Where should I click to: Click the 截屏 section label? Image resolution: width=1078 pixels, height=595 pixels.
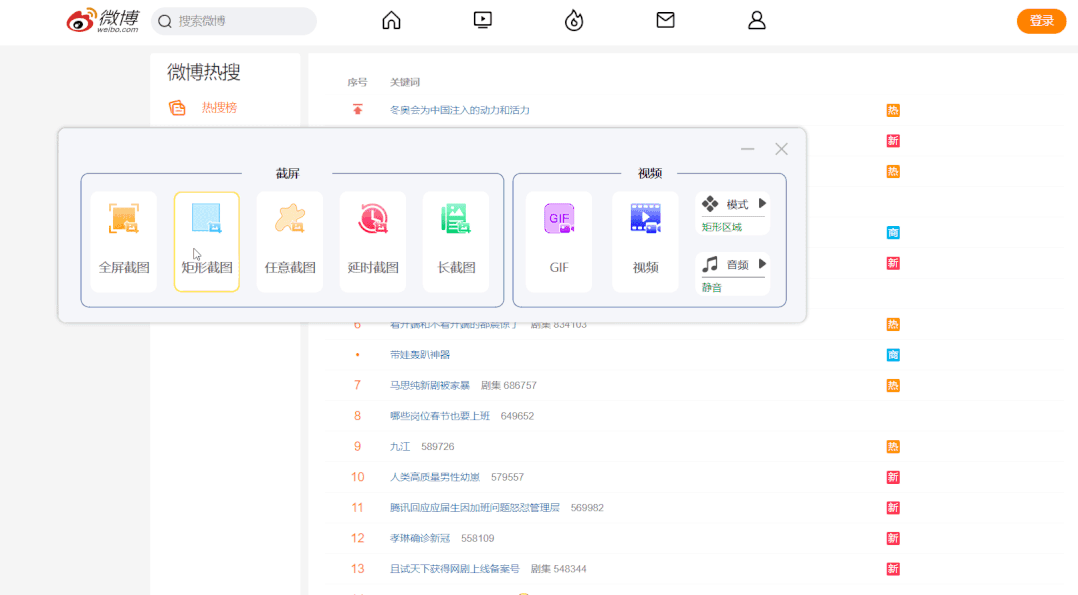pos(287,173)
